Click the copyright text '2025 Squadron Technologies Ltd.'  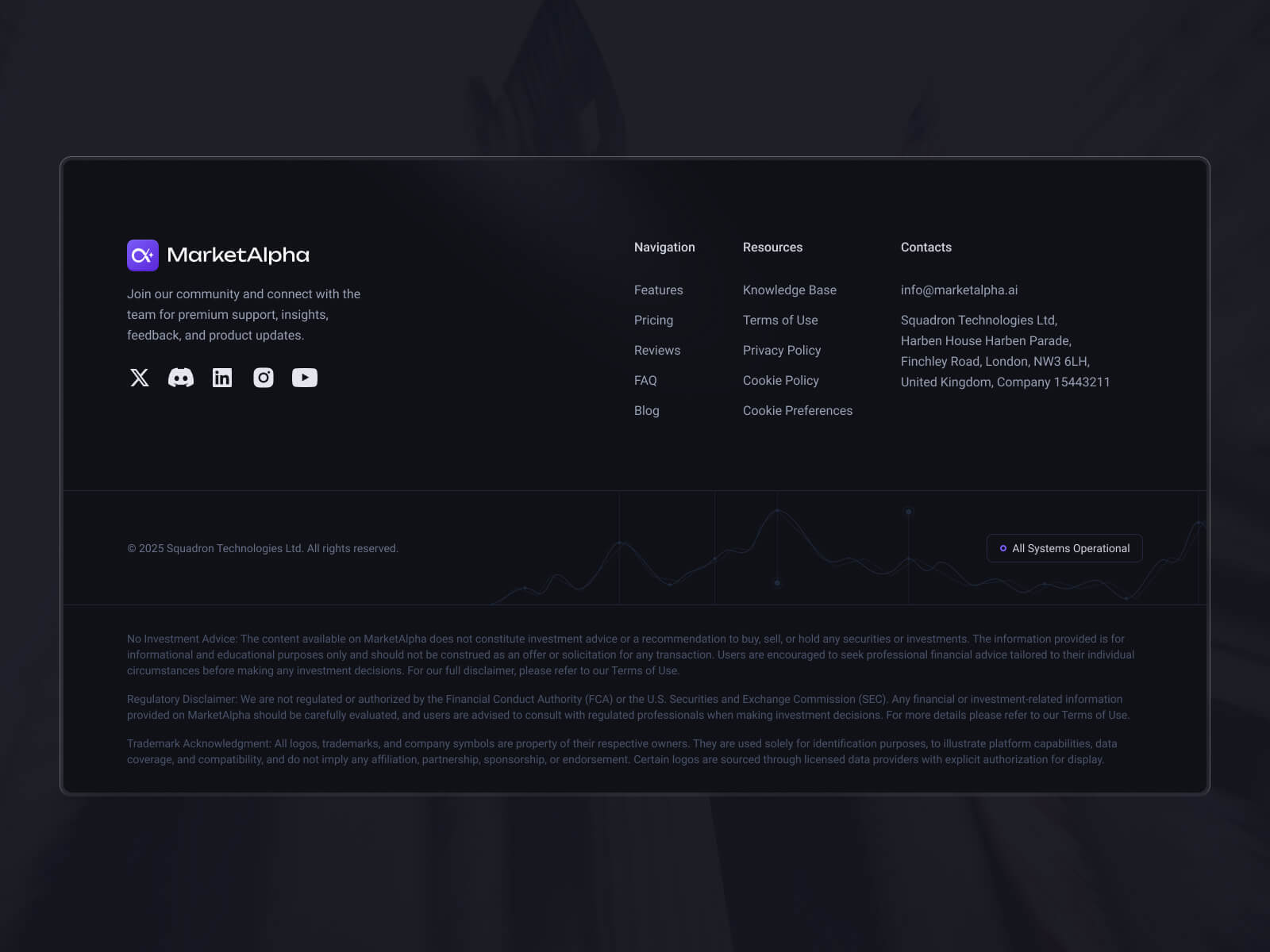coord(221,548)
